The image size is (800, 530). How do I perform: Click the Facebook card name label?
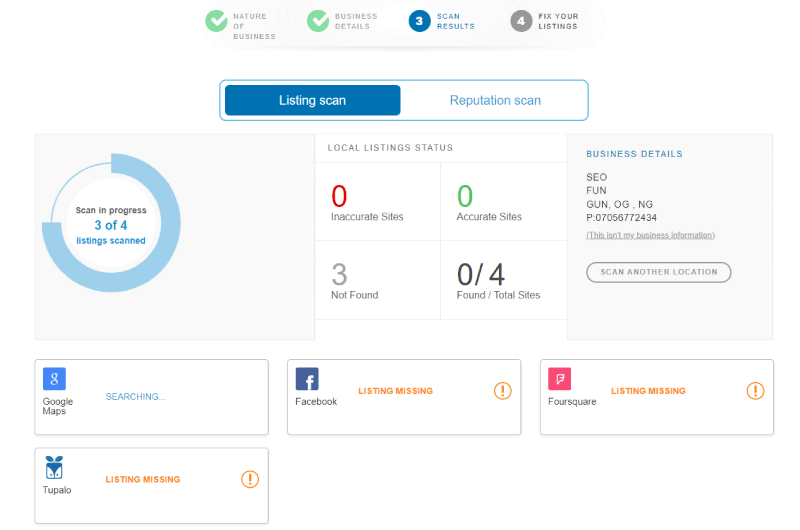(316, 401)
